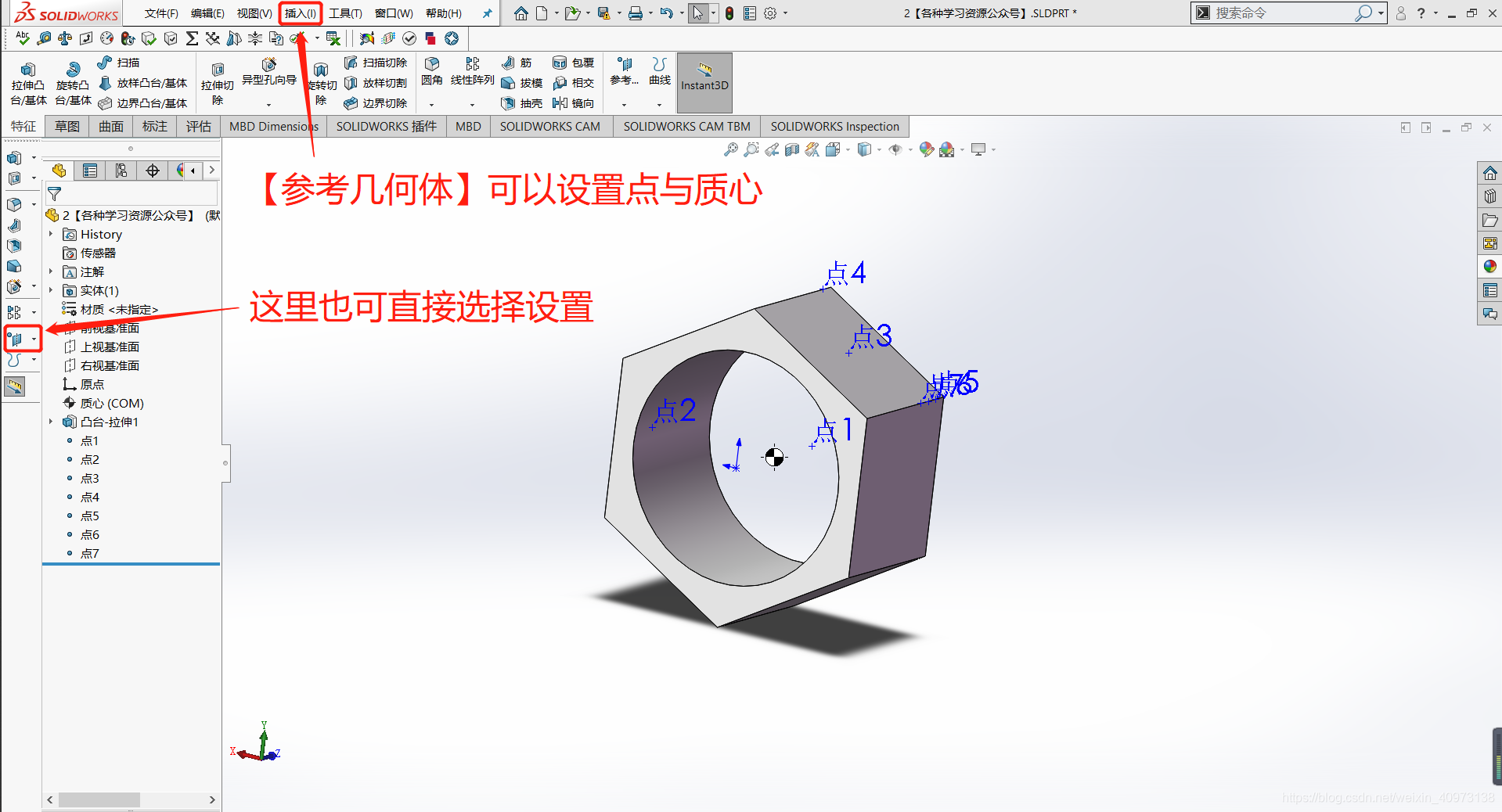Expand the 凸台-拉伸1 feature node
This screenshot has height=812, width=1502.
click(51, 422)
